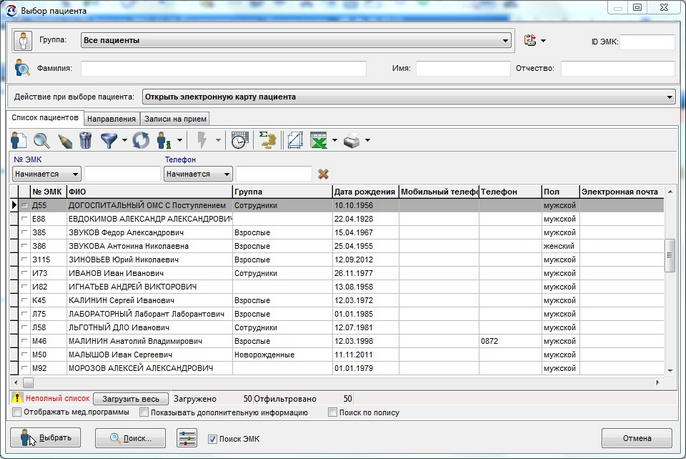Sort by Группа column header

coord(282,192)
